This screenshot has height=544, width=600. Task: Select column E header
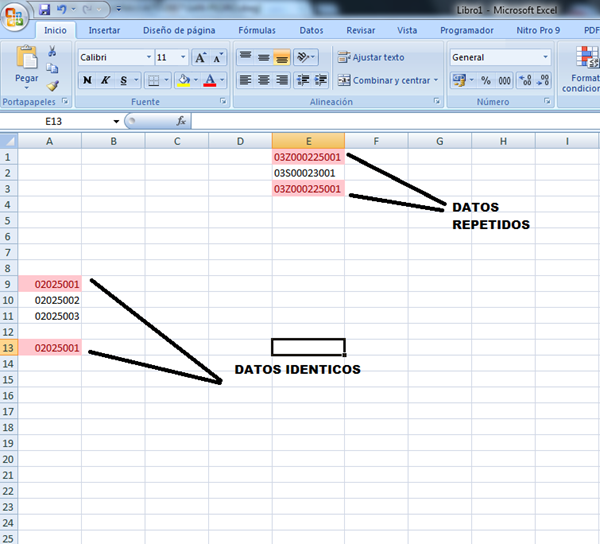[x=308, y=141]
